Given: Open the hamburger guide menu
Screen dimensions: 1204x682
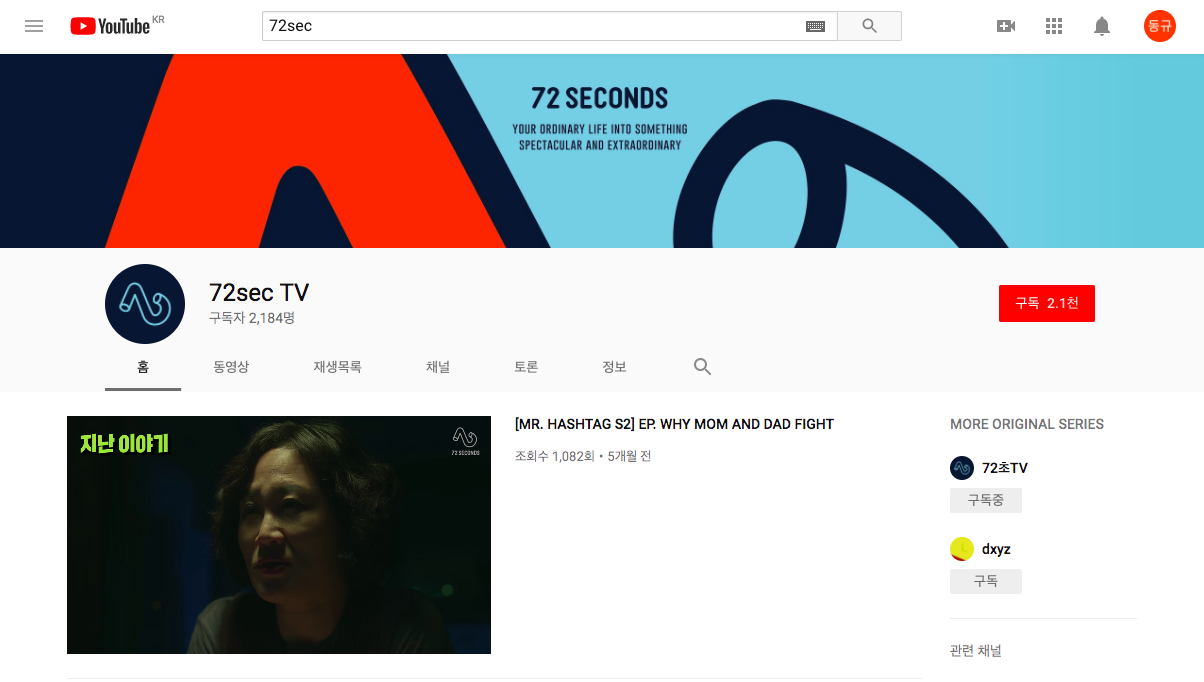Looking at the screenshot, I should [34, 26].
